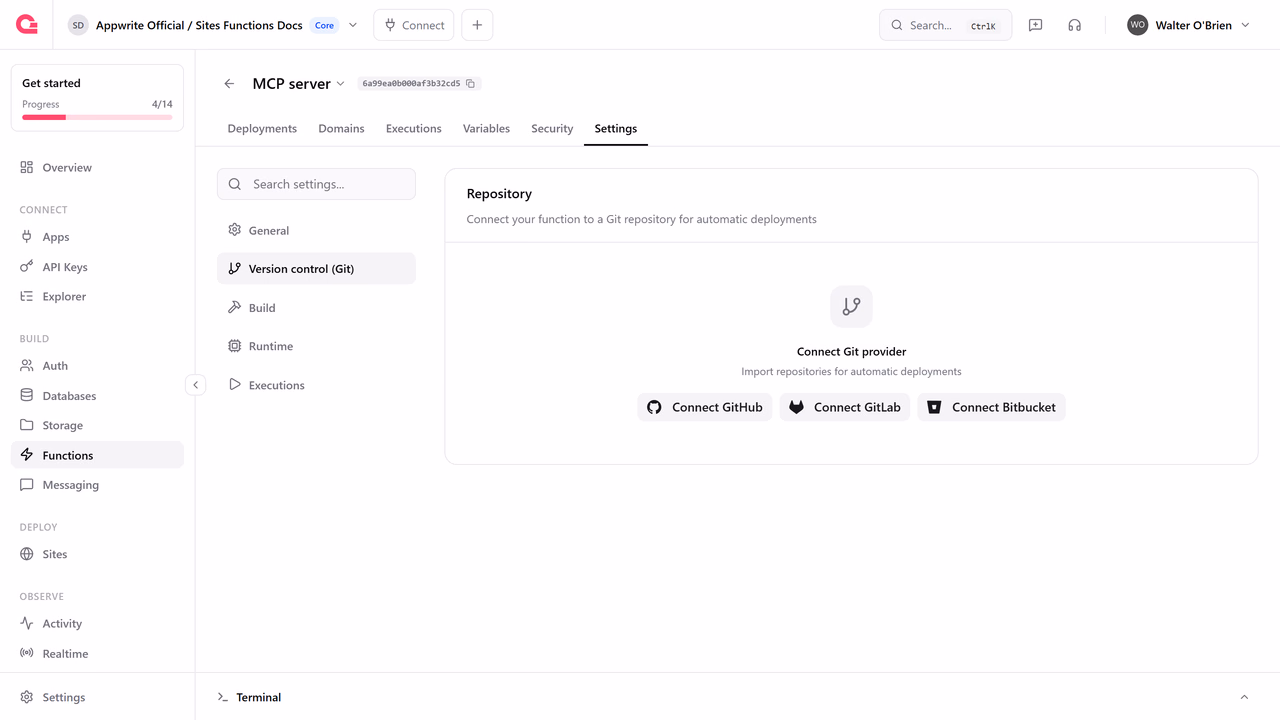
Task: Click the Get started progress bar
Action: [x=97, y=118]
